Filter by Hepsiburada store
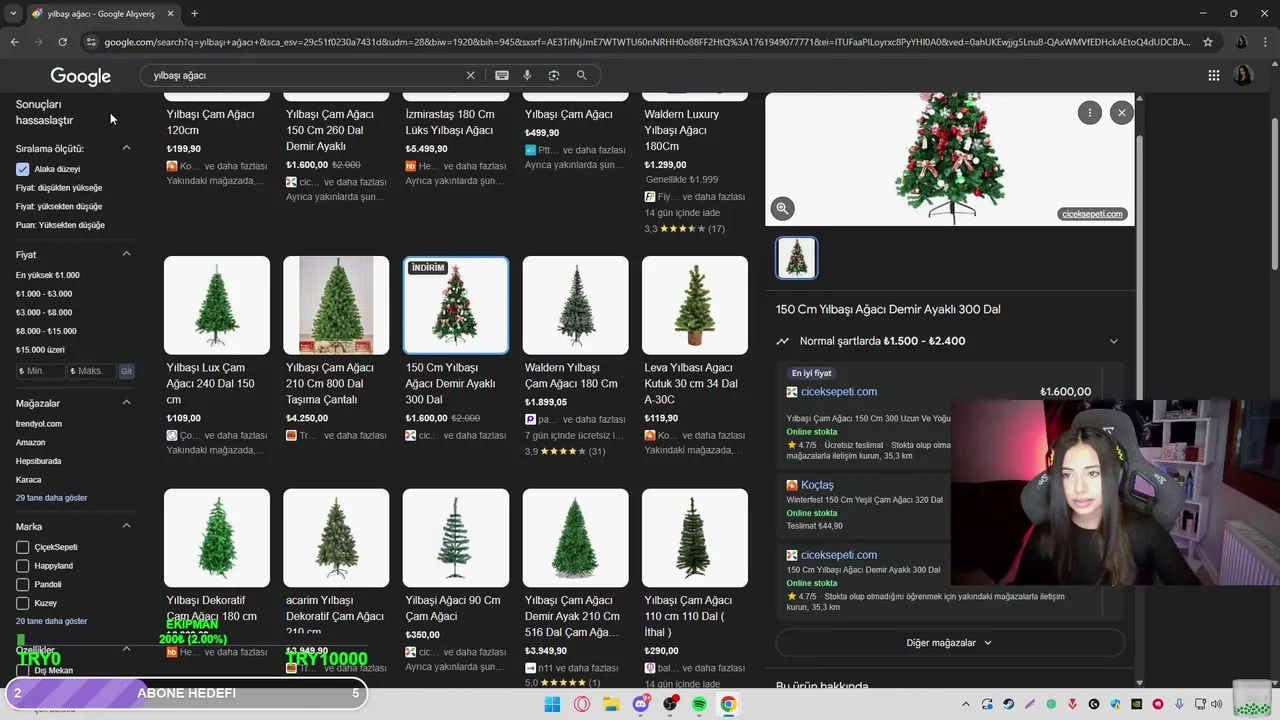The height and width of the screenshot is (720, 1280). [x=38, y=461]
